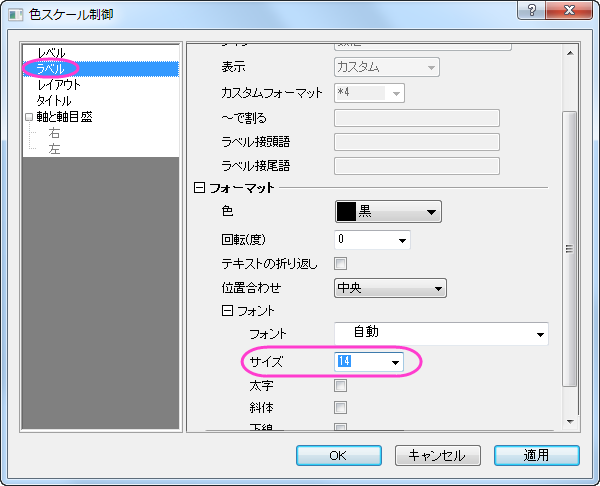
Task: Click the ラベル接頭語 input field
Action: point(417,142)
